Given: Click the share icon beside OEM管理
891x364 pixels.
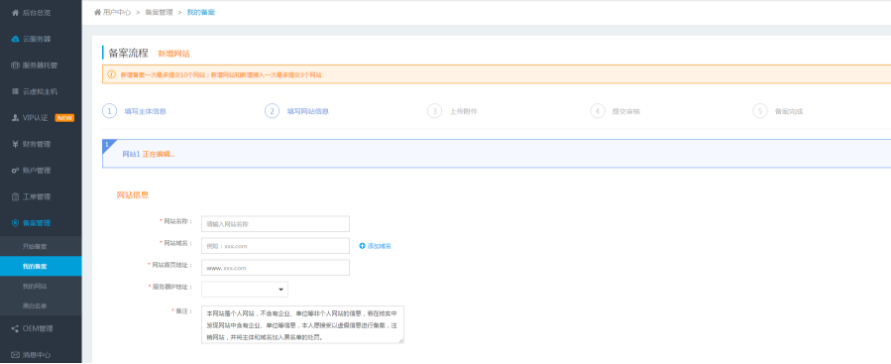Looking at the screenshot, I should [15, 328].
